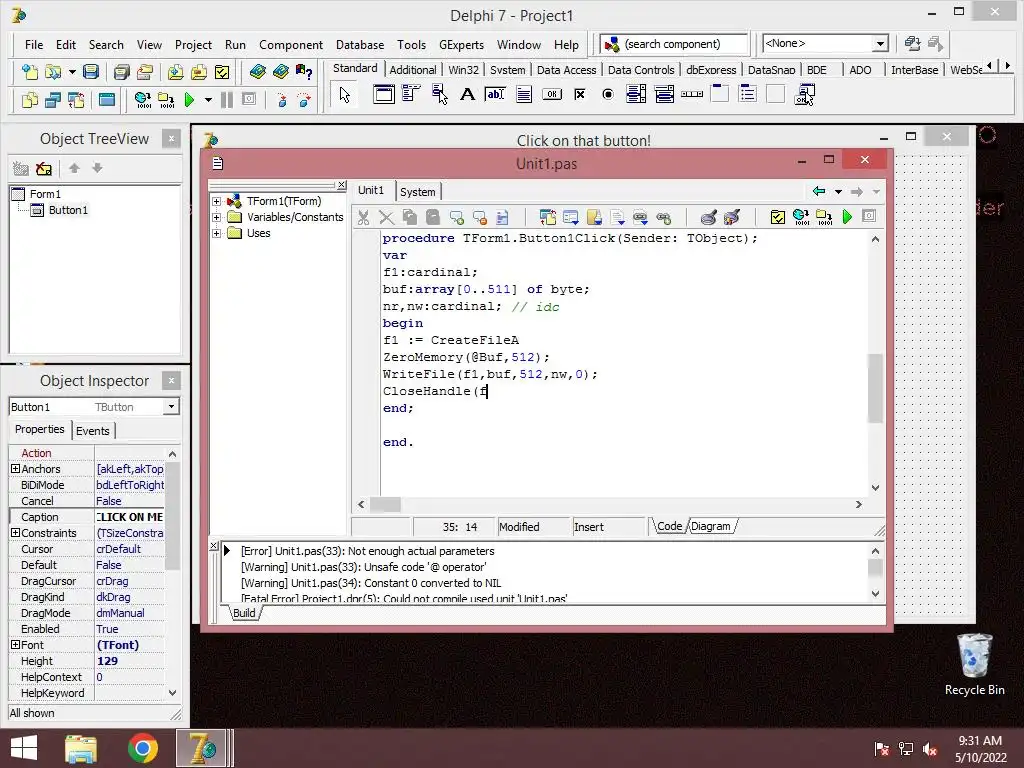The width and height of the screenshot is (1024, 768).
Task: Click the Help Contents question mark icon
Action: click(x=304, y=72)
